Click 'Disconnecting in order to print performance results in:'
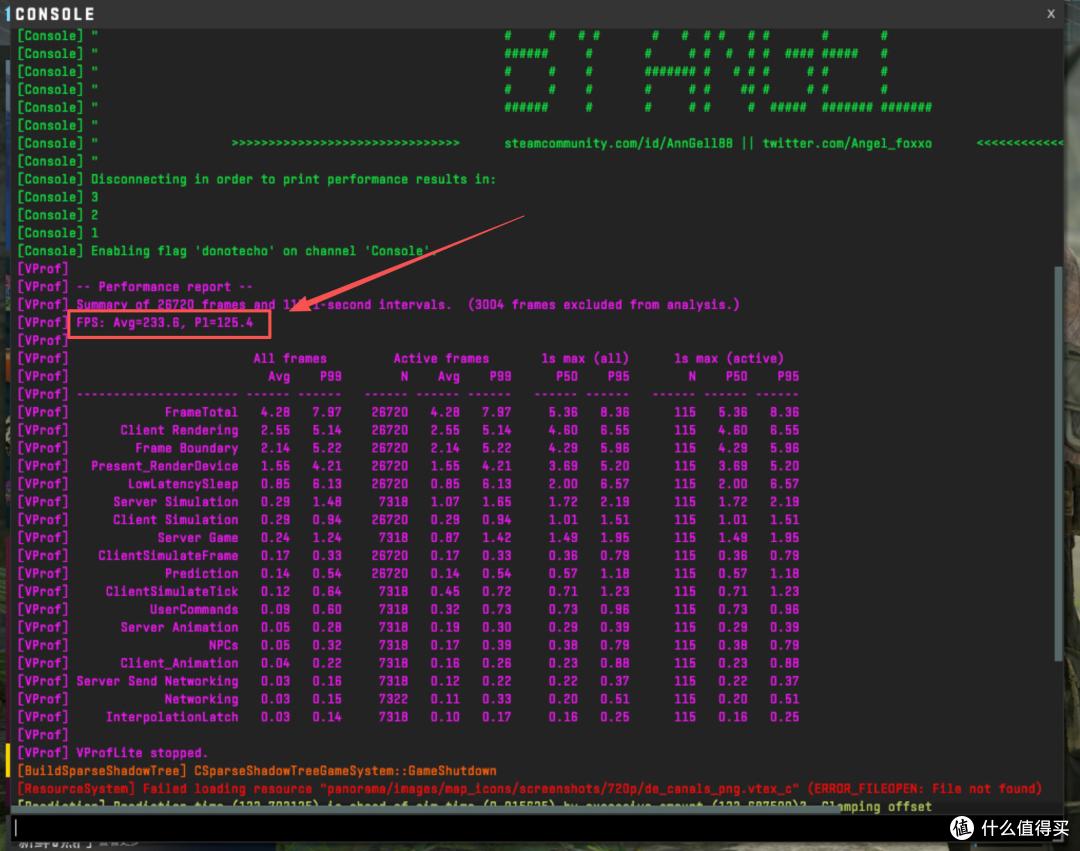The width and height of the screenshot is (1080, 851). pyautogui.click(x=293, y=179)
